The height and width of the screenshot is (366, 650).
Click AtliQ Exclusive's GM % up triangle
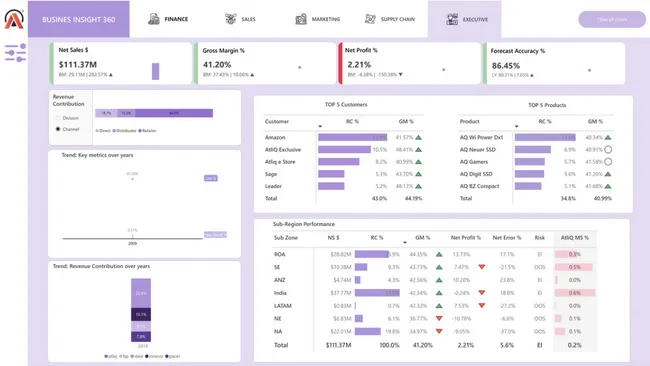(x=419, y=150)
